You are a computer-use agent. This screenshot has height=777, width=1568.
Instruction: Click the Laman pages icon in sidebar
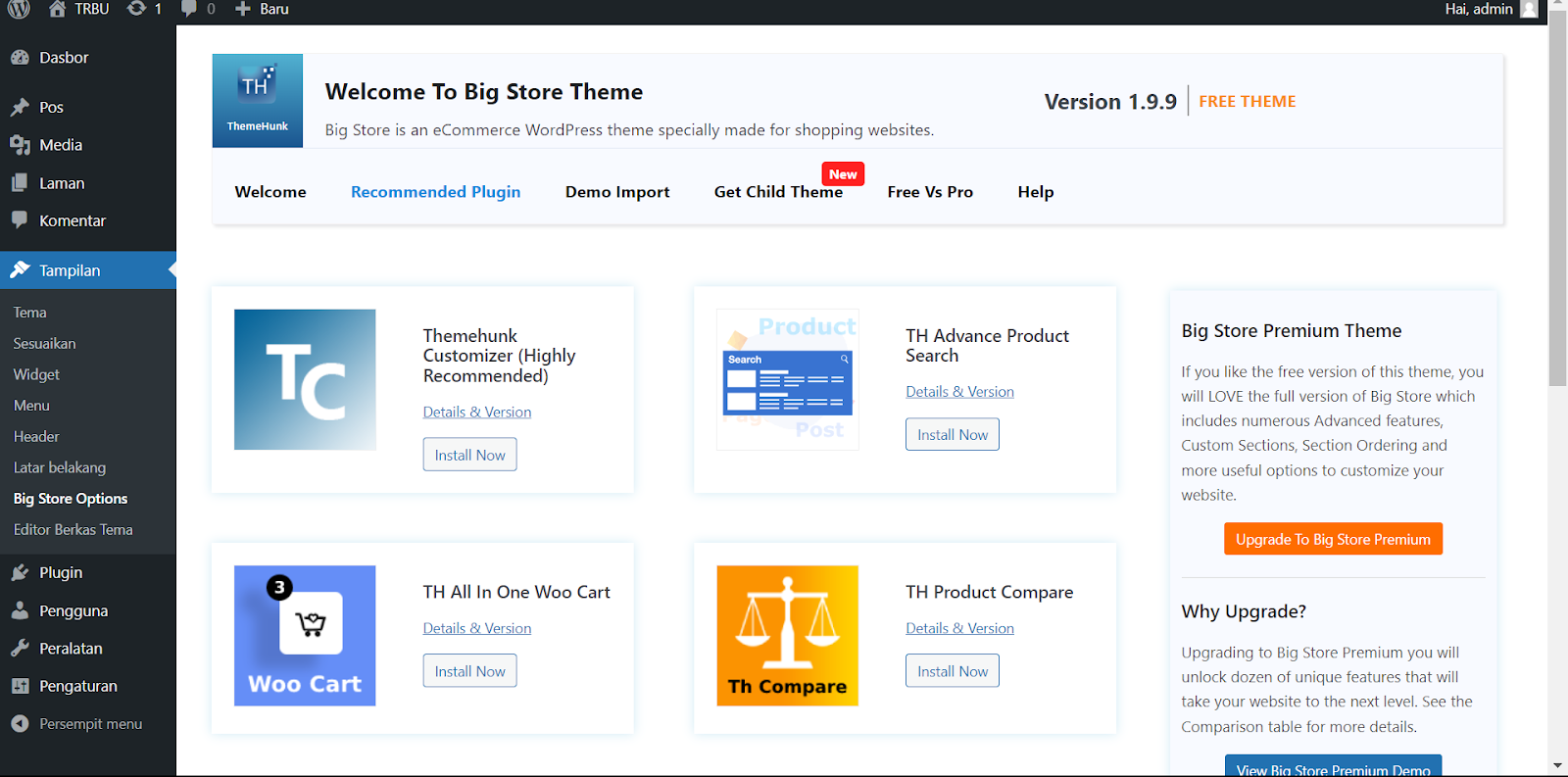[20, 183]
